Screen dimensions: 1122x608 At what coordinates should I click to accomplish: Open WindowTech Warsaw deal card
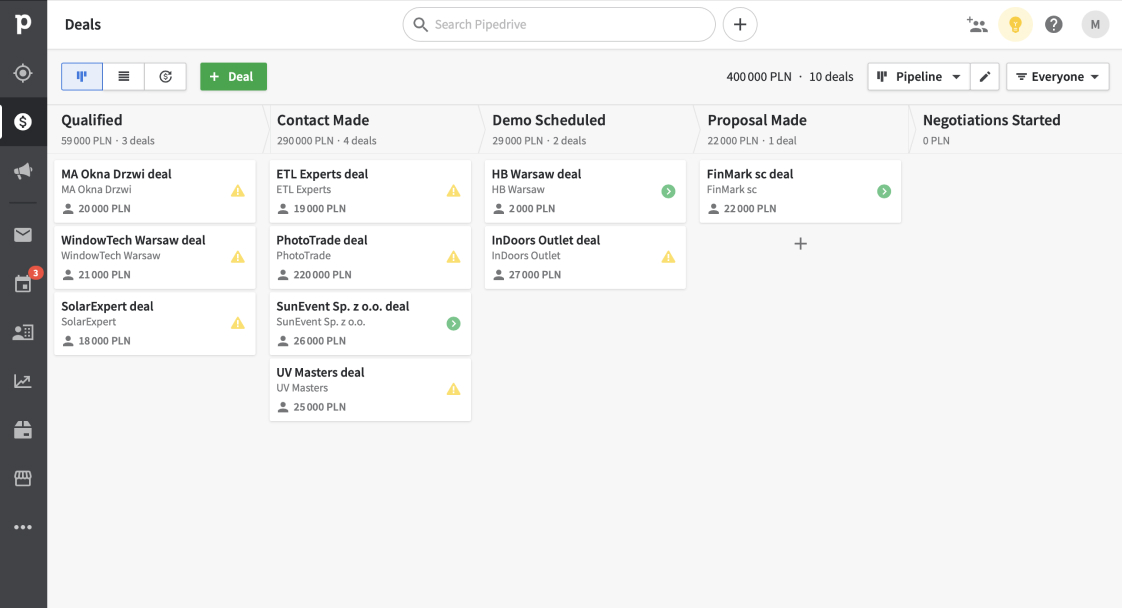[x=155, y=258]
